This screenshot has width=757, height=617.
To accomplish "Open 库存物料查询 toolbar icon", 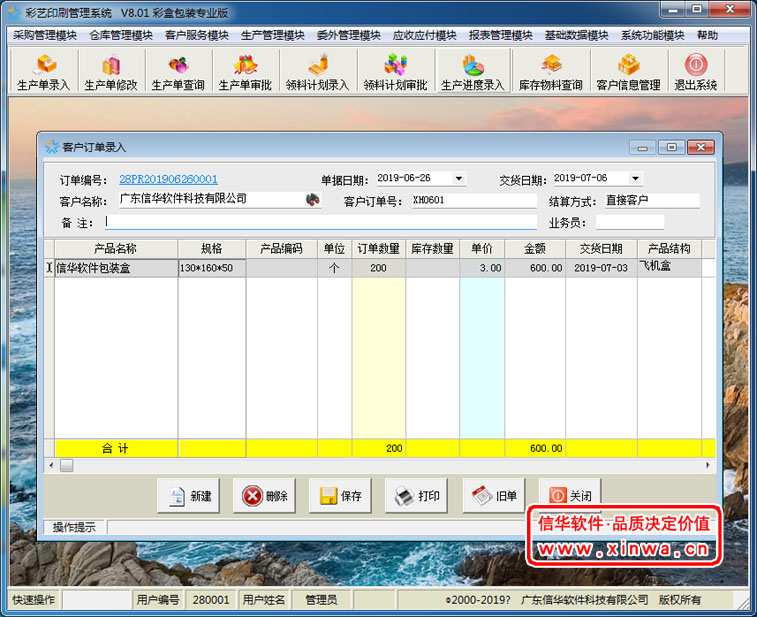I will 550,71.
